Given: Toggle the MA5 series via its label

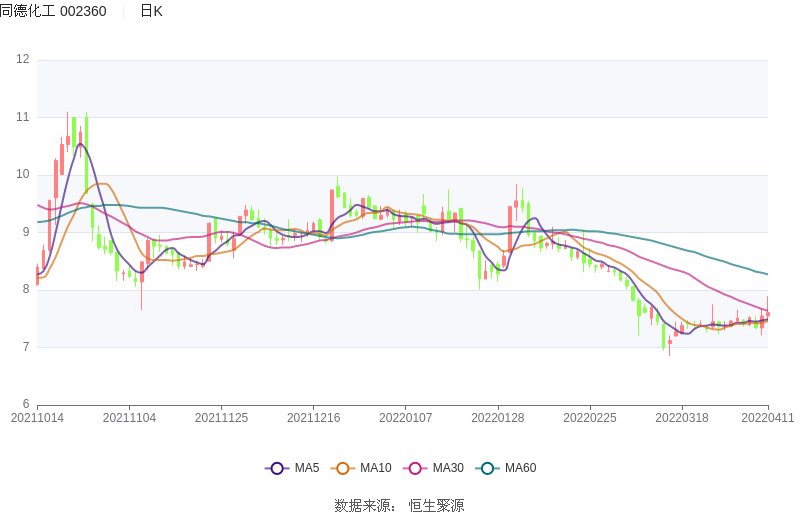Looking at the screenshot, I should (x=307, y=468).
